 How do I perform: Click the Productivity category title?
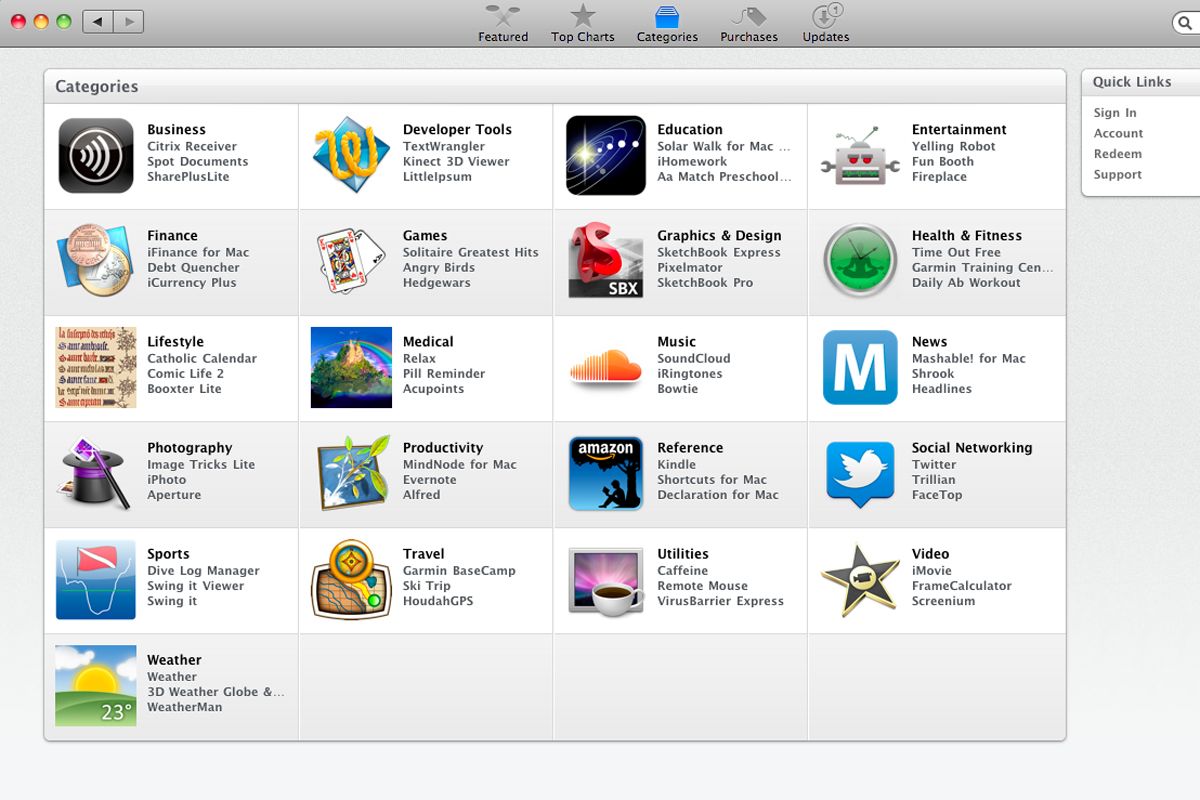(443, 448)
